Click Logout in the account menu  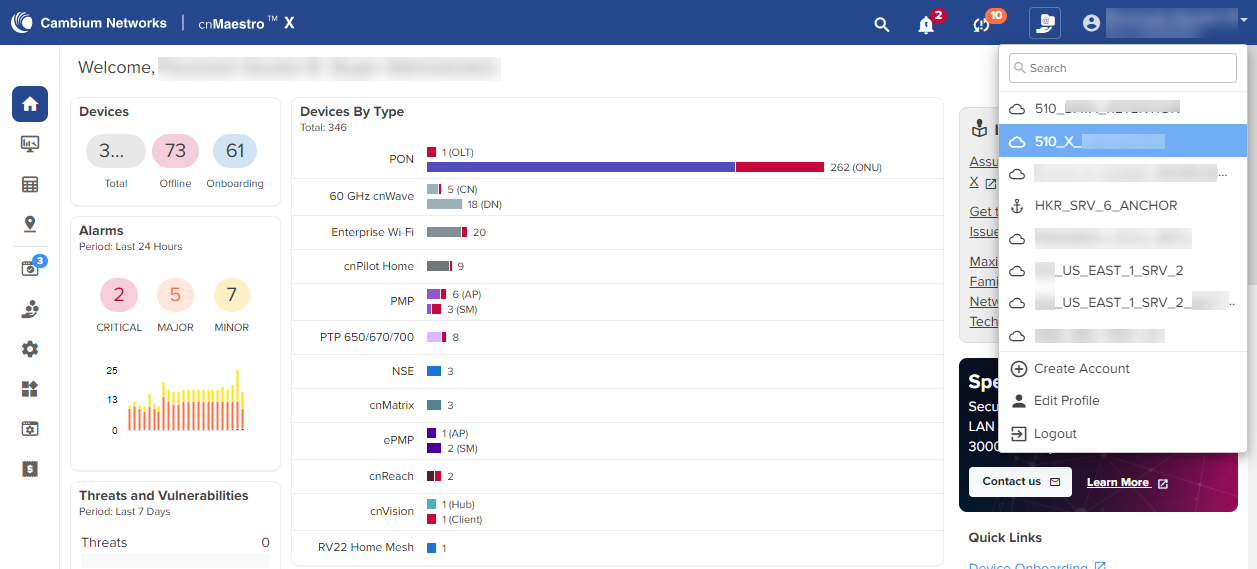point(1055,434)
